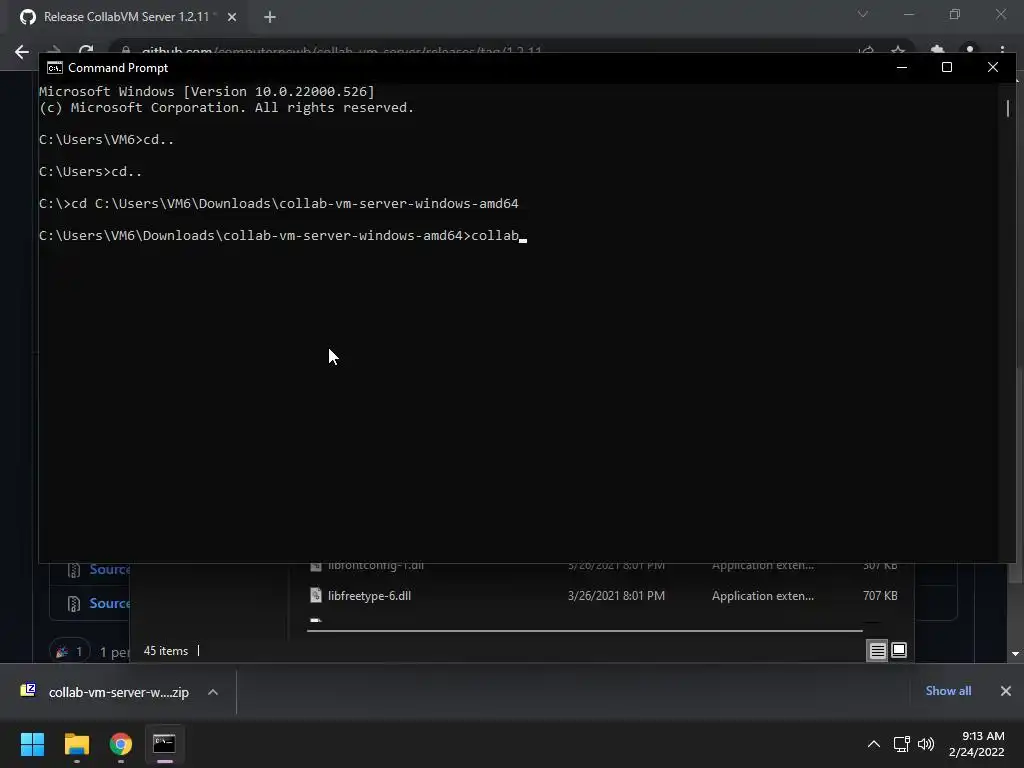Image resolution: width=1024 pixels, height=768 pixels.
Task: Click Show all downloads
Action: tap(948, 691)
